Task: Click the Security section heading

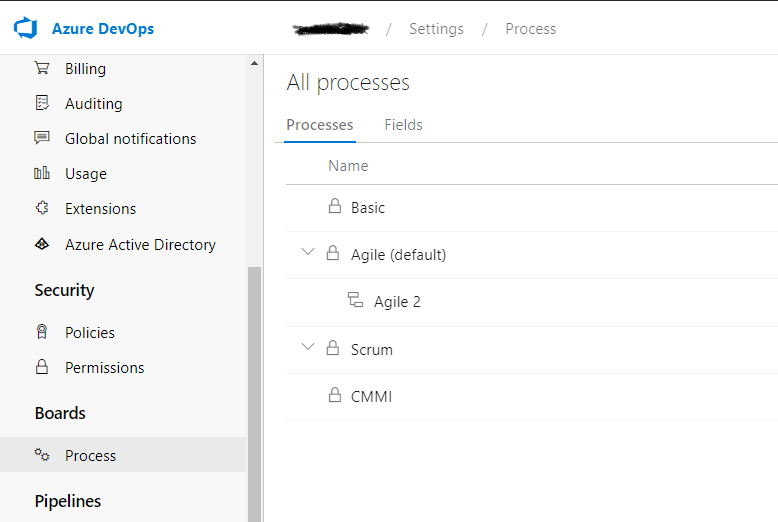Action: [65, 290]
